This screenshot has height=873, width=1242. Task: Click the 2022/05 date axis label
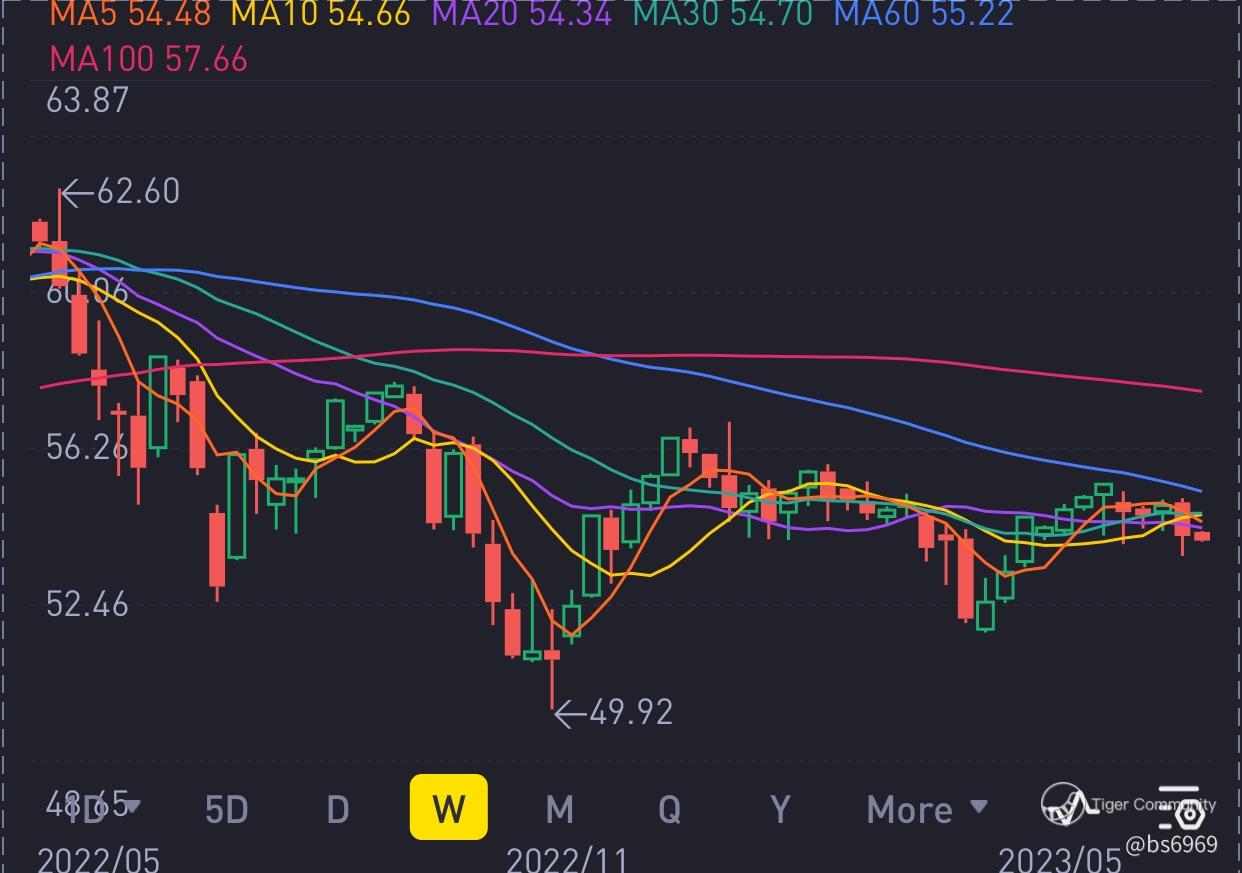98,859
